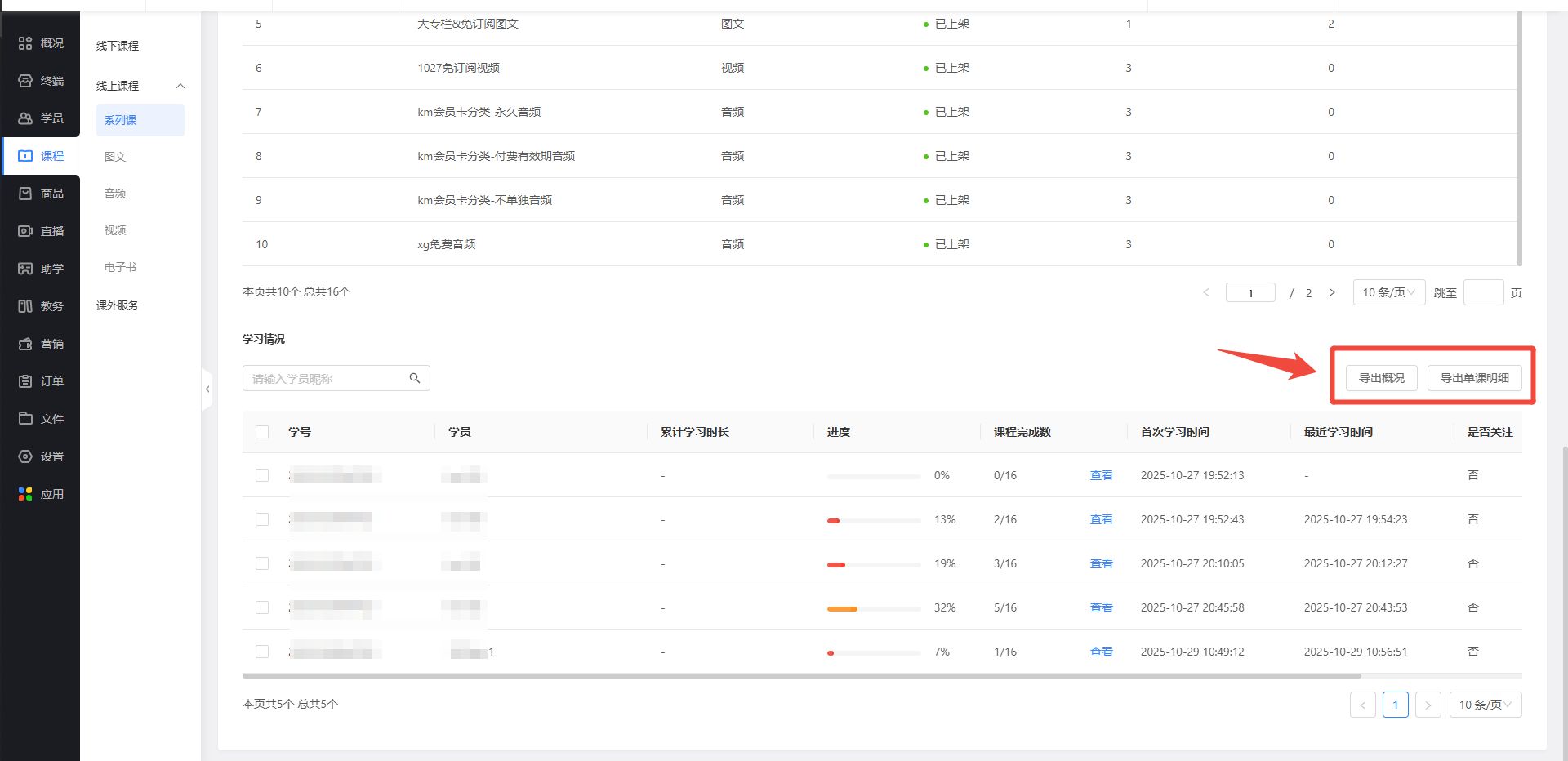Select 图文 in the online course submenu
This screenshot has width=1568, height=761.
tap(115, 157)
